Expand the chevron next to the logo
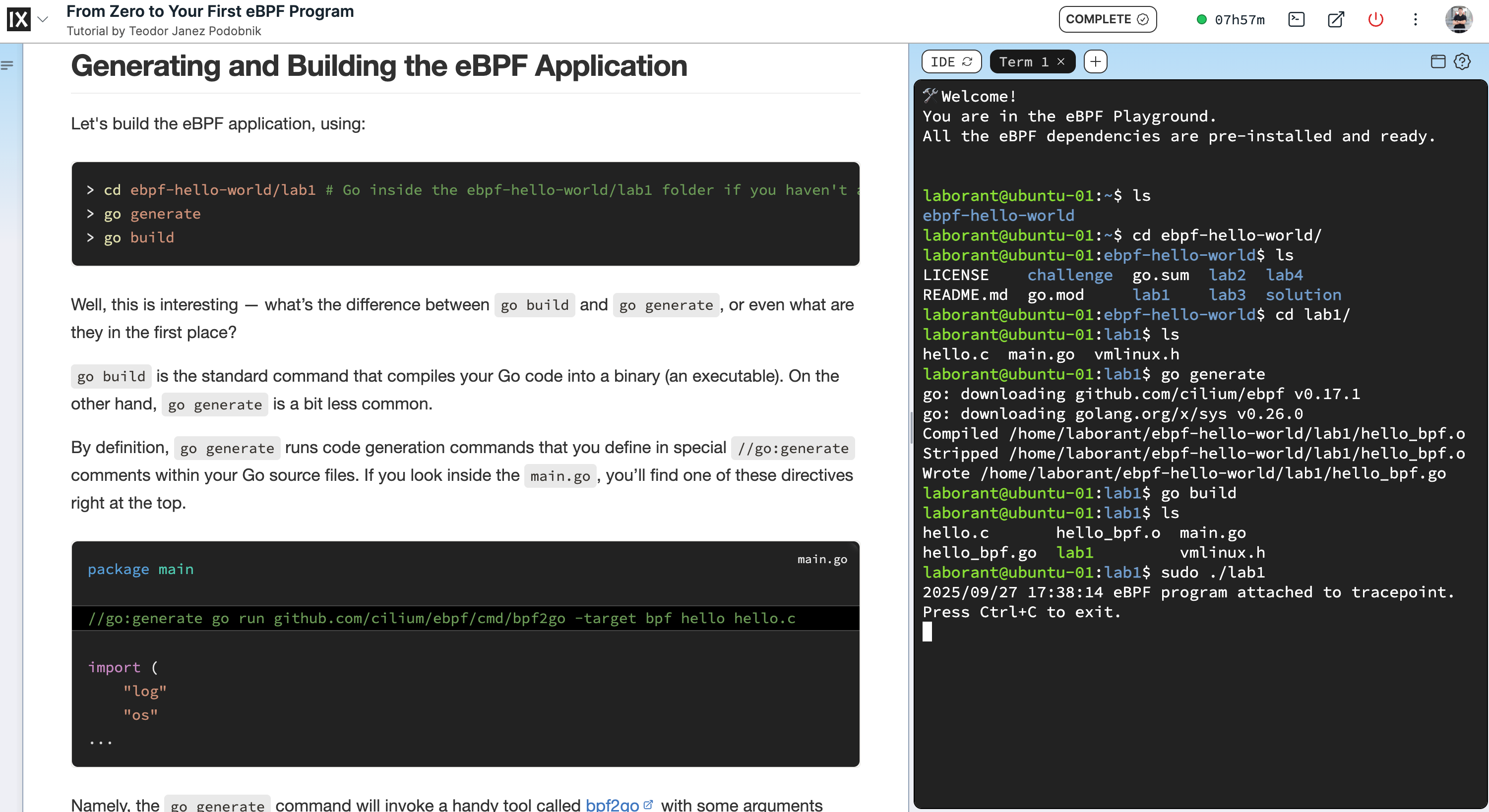Viewport: 1489px width, 812px height. [43, 19]
